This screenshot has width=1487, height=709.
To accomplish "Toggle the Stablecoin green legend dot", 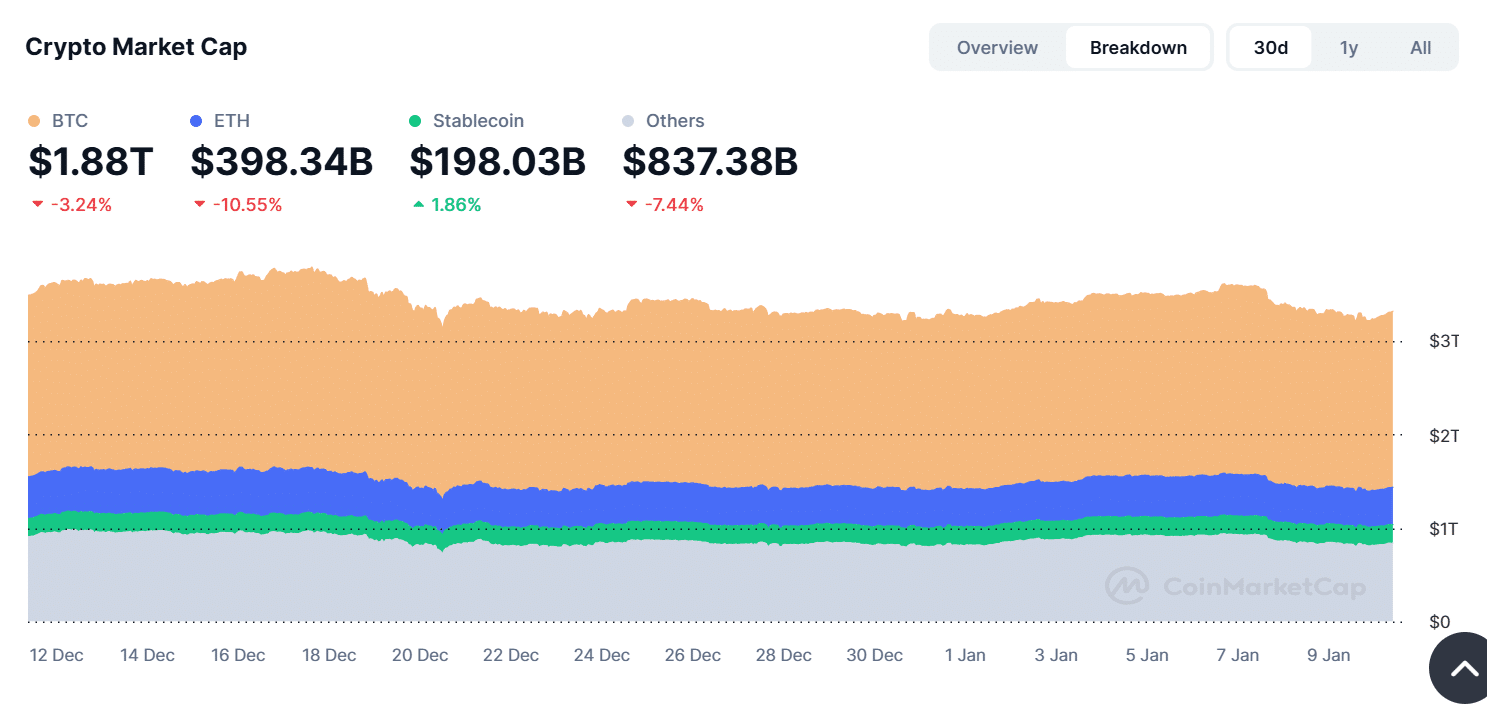I will 416,121.
